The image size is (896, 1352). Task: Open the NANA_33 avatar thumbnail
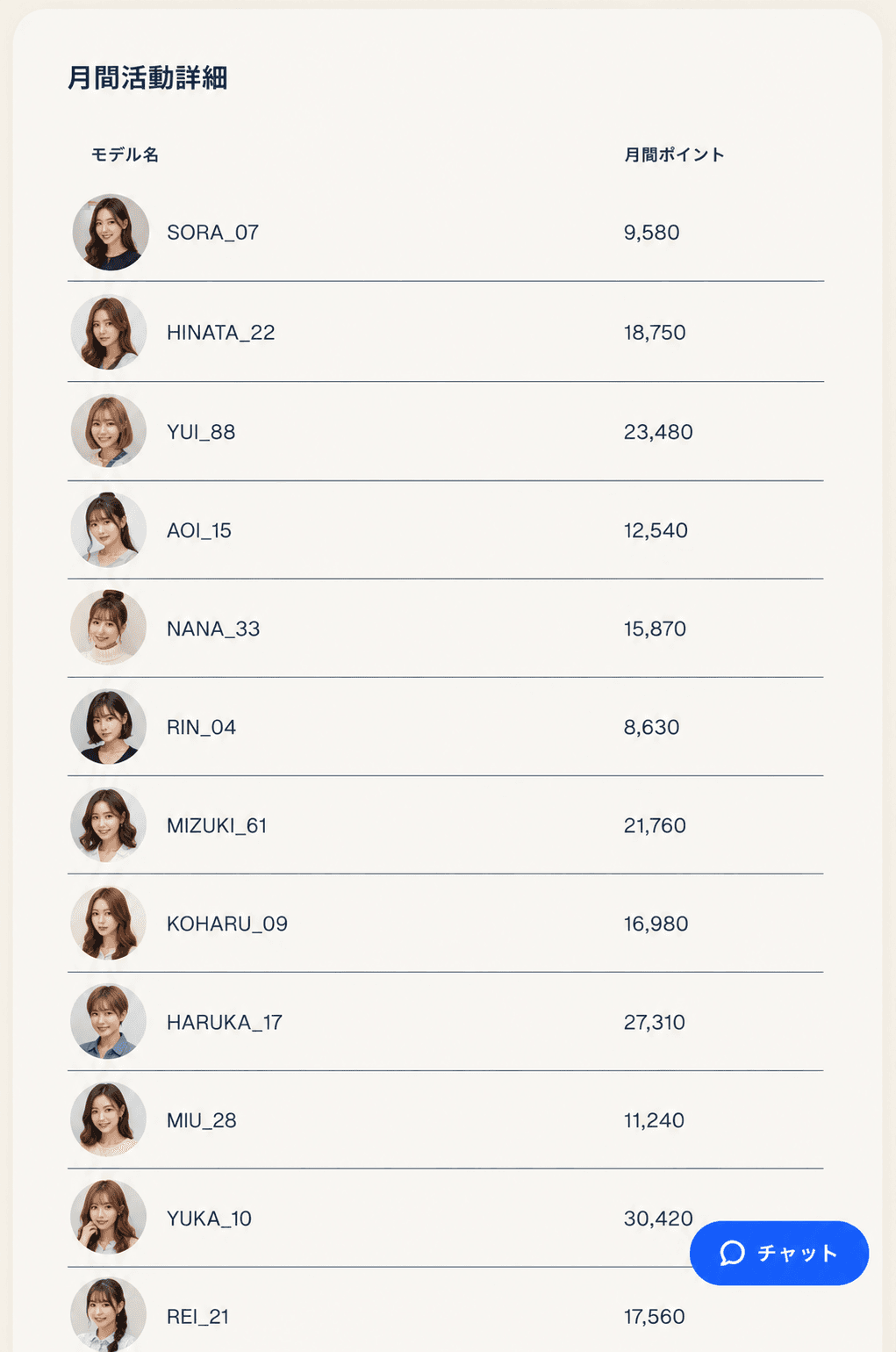tap(109, 628)
